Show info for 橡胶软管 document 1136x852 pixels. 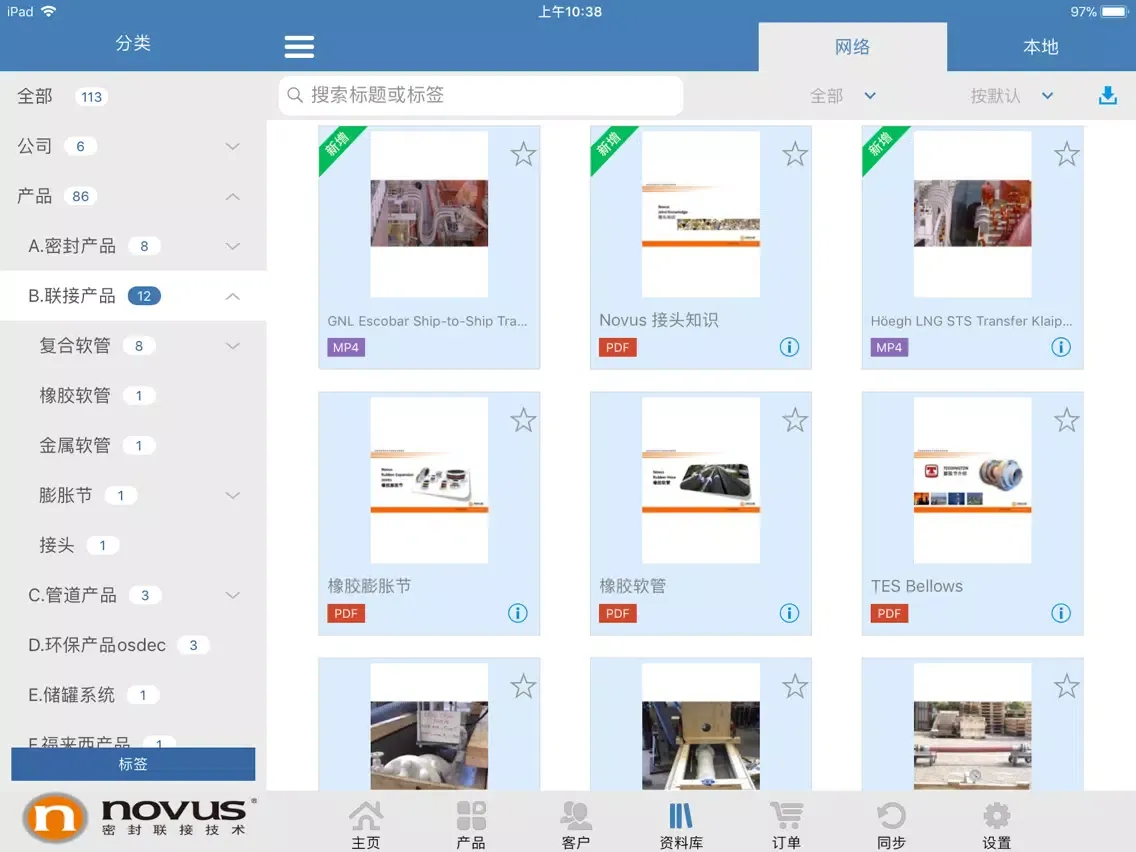coord(789,613)
